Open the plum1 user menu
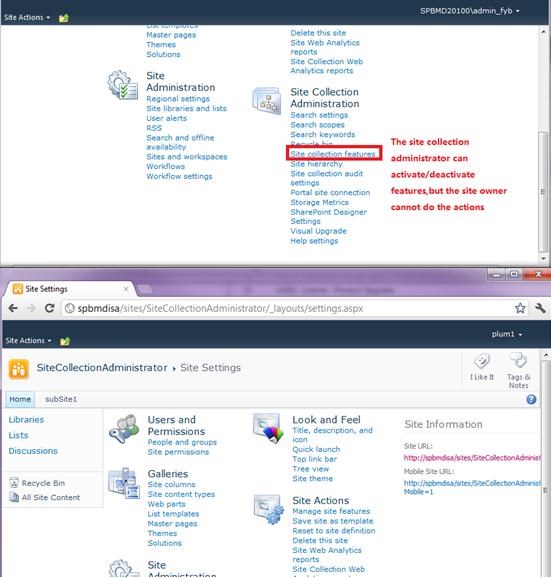The height and width of the screenshot is (578, 551). point(506,334)
